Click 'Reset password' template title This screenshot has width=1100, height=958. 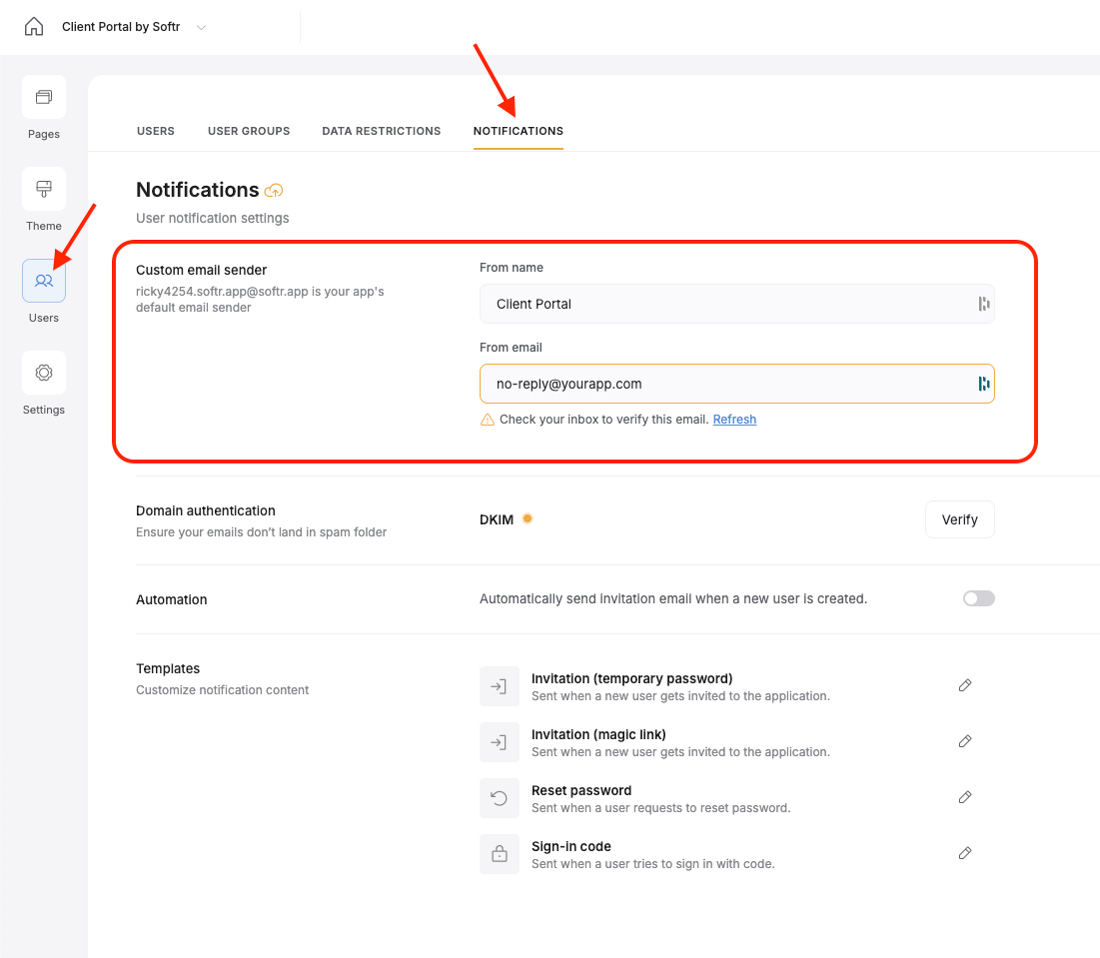[x=582, y=790]
